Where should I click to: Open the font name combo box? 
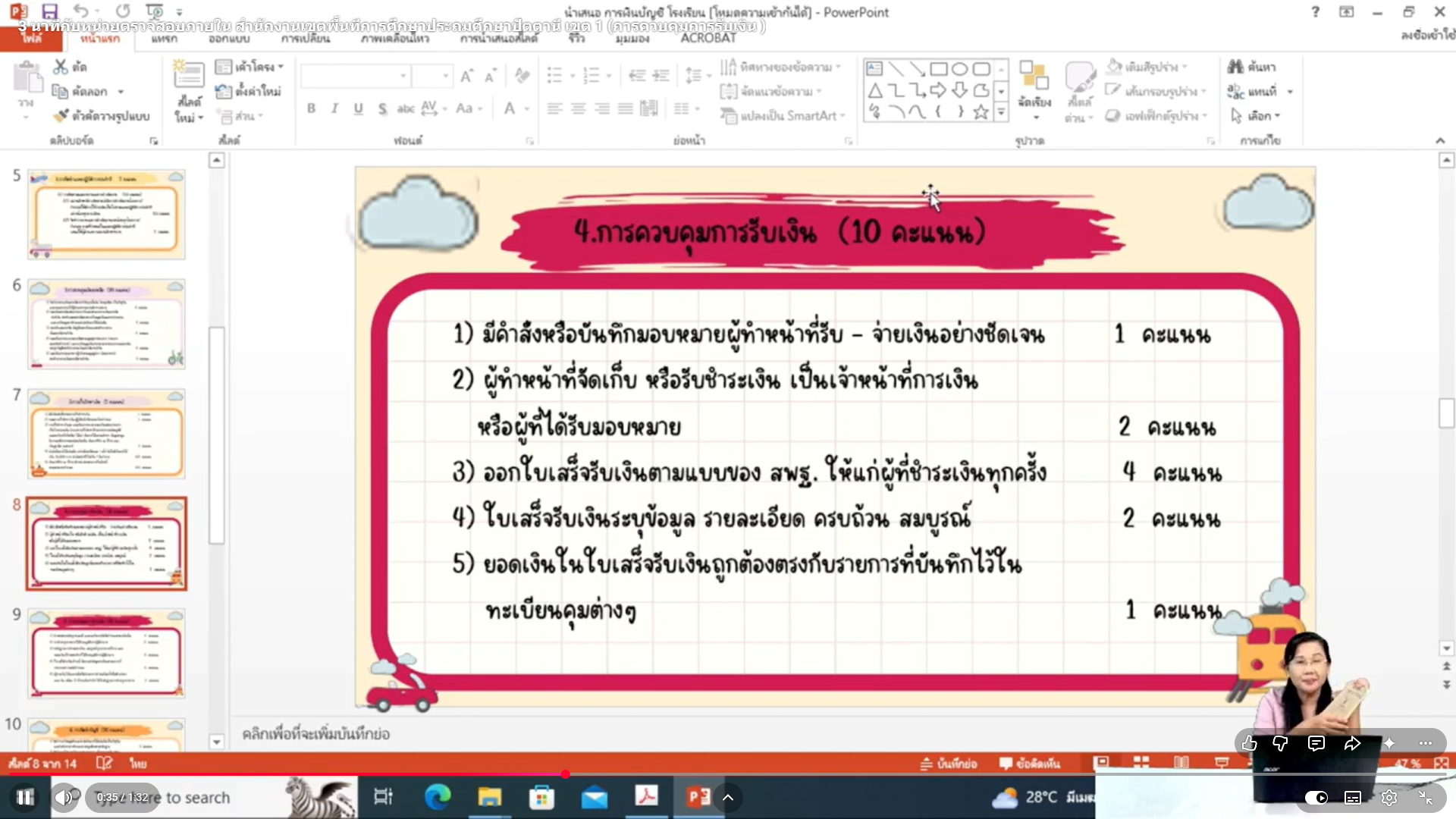[x=355, y=75]
